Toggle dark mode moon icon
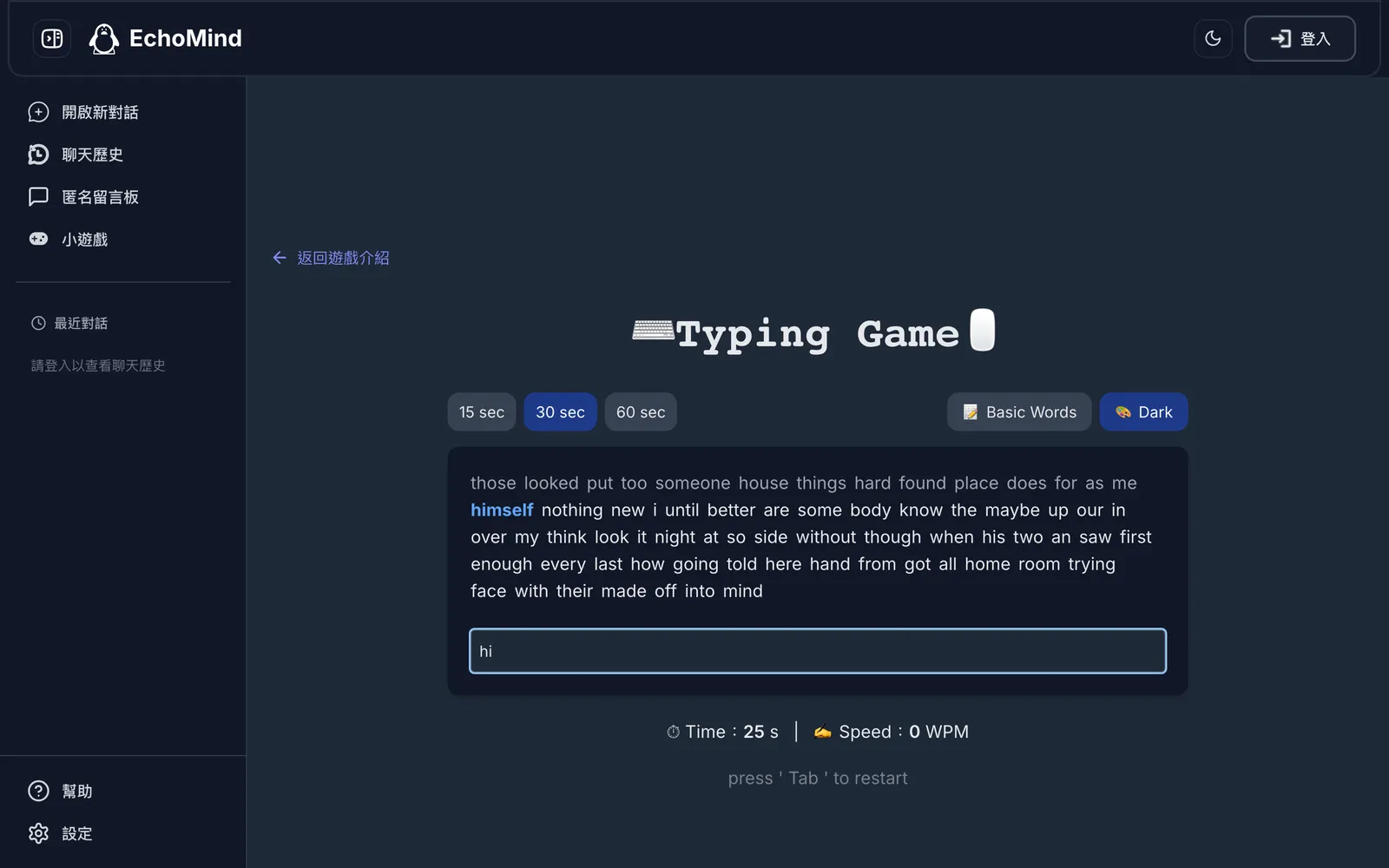 pyautogui.click(x=1213, y=38)
